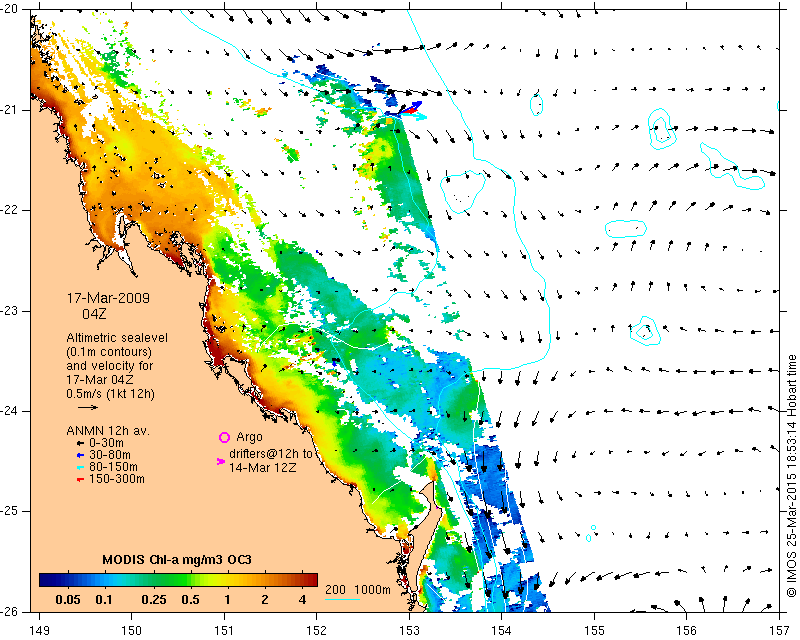
Task: Click the 'Altimetric sealevel' text
Action: tap(117, 338)
